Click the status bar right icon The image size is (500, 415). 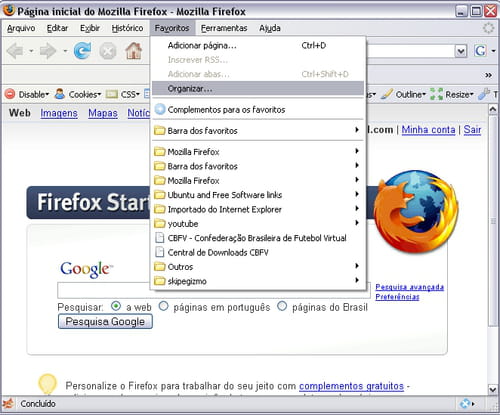[x=465, y=404]
